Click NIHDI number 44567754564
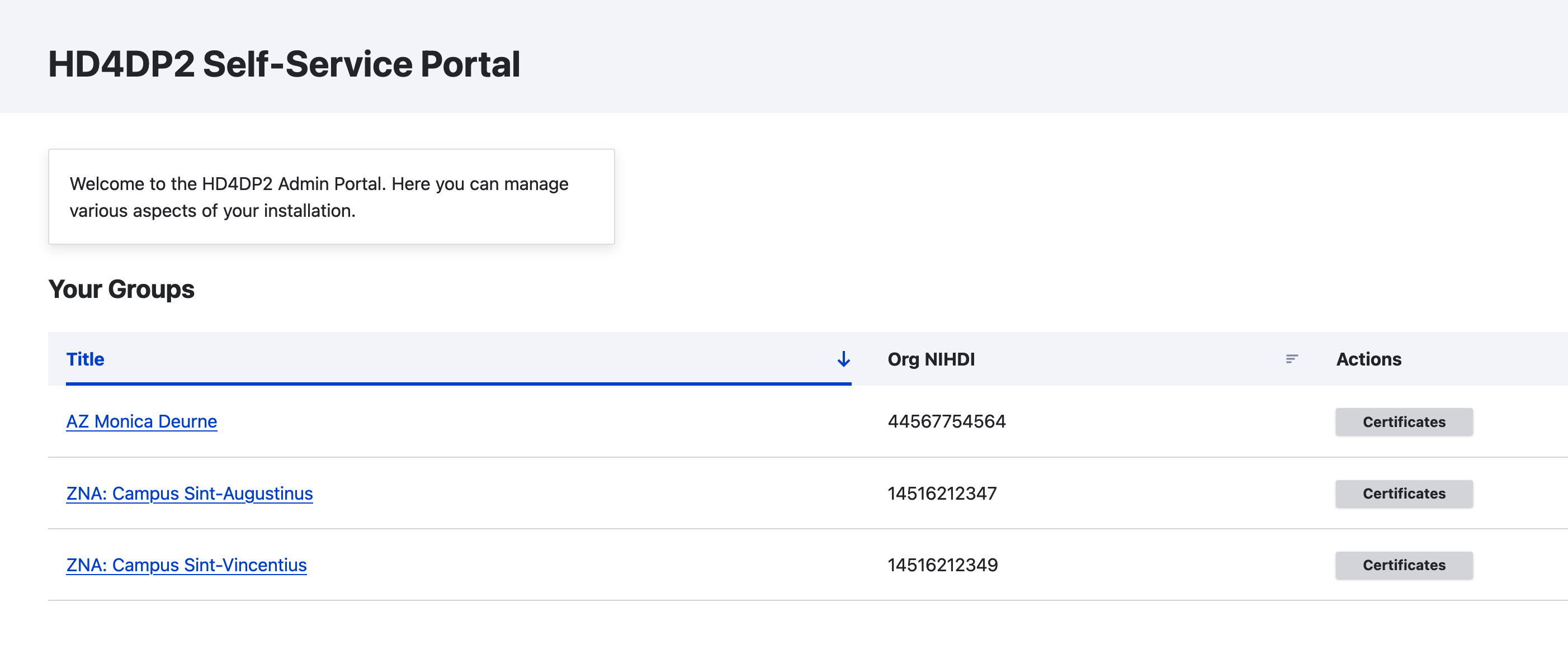Viewport: 1568px width, 645px height. 946,421
